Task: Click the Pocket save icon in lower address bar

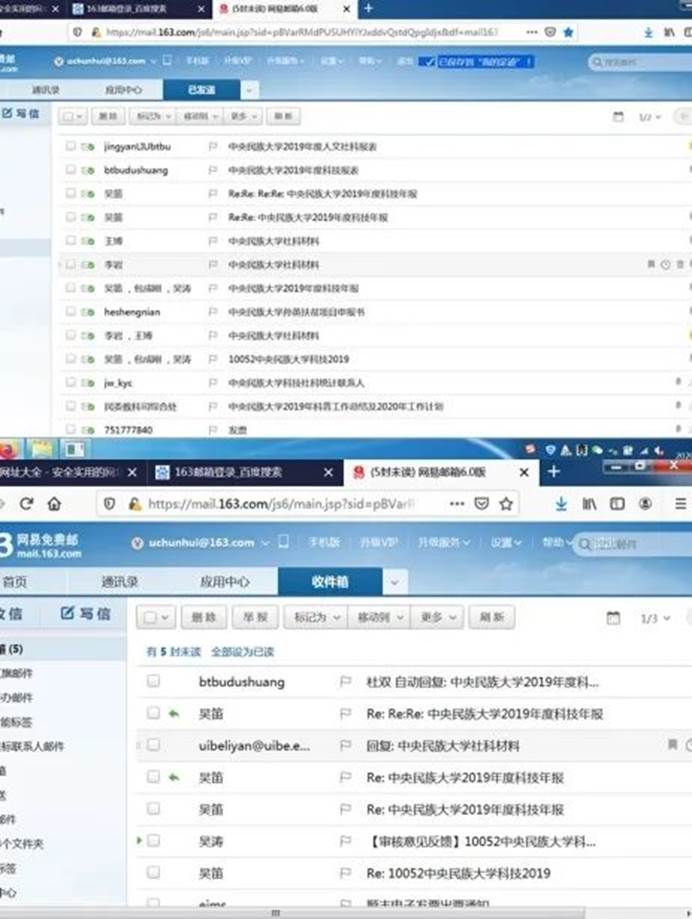Action: (482, 503)
